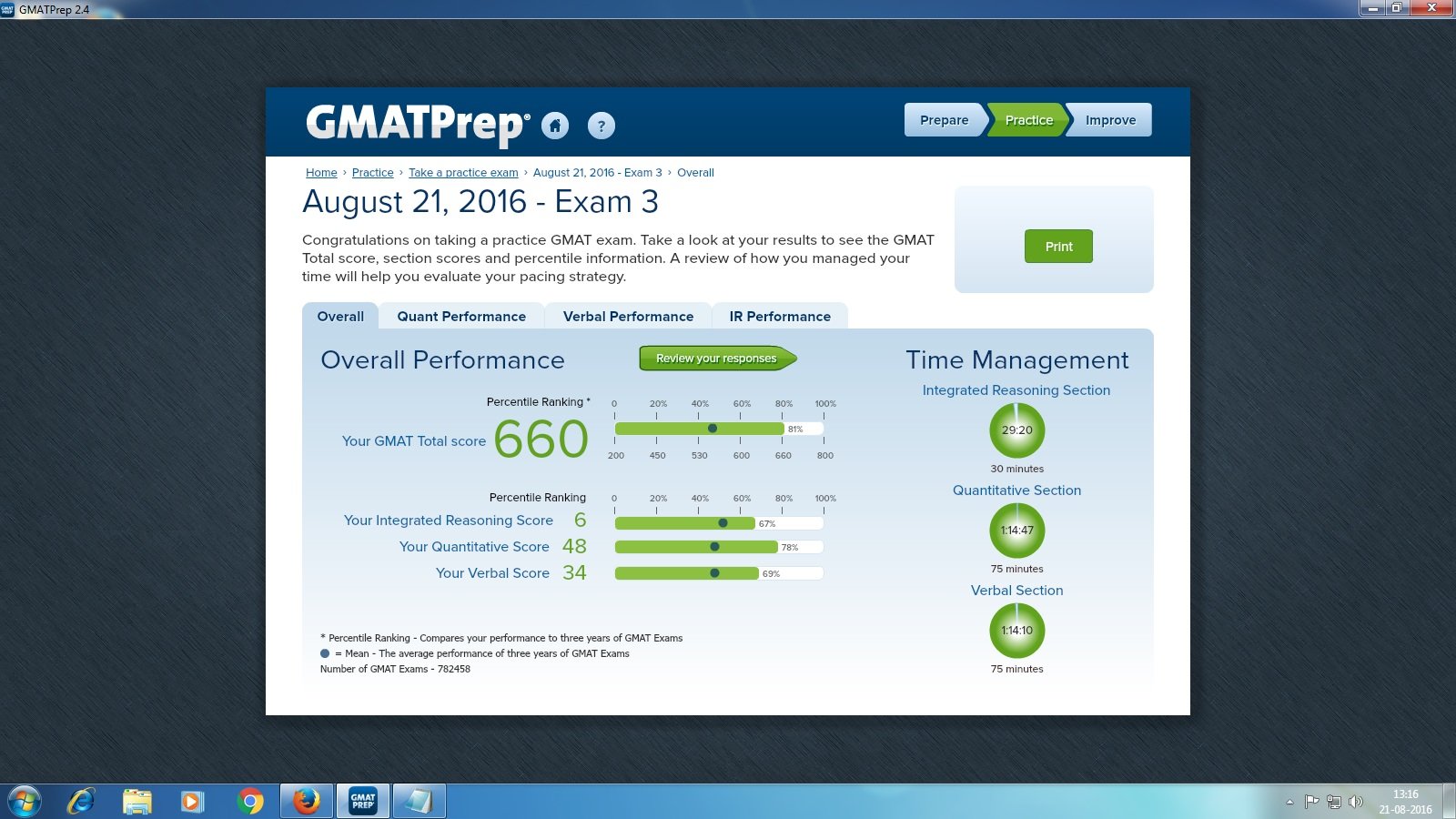Click the Print button

click(1057, 246)
